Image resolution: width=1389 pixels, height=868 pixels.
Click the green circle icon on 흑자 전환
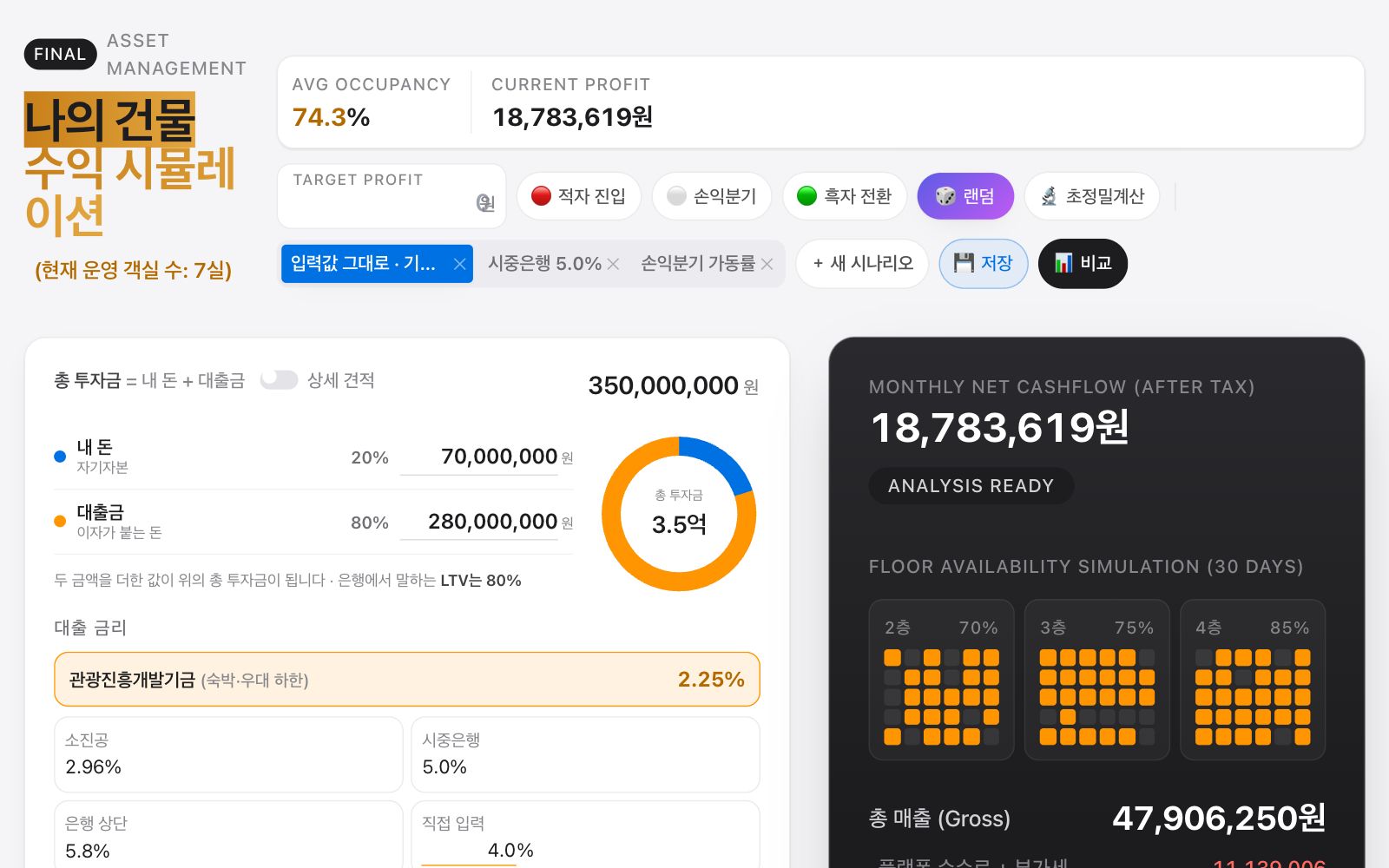point(806,196)
